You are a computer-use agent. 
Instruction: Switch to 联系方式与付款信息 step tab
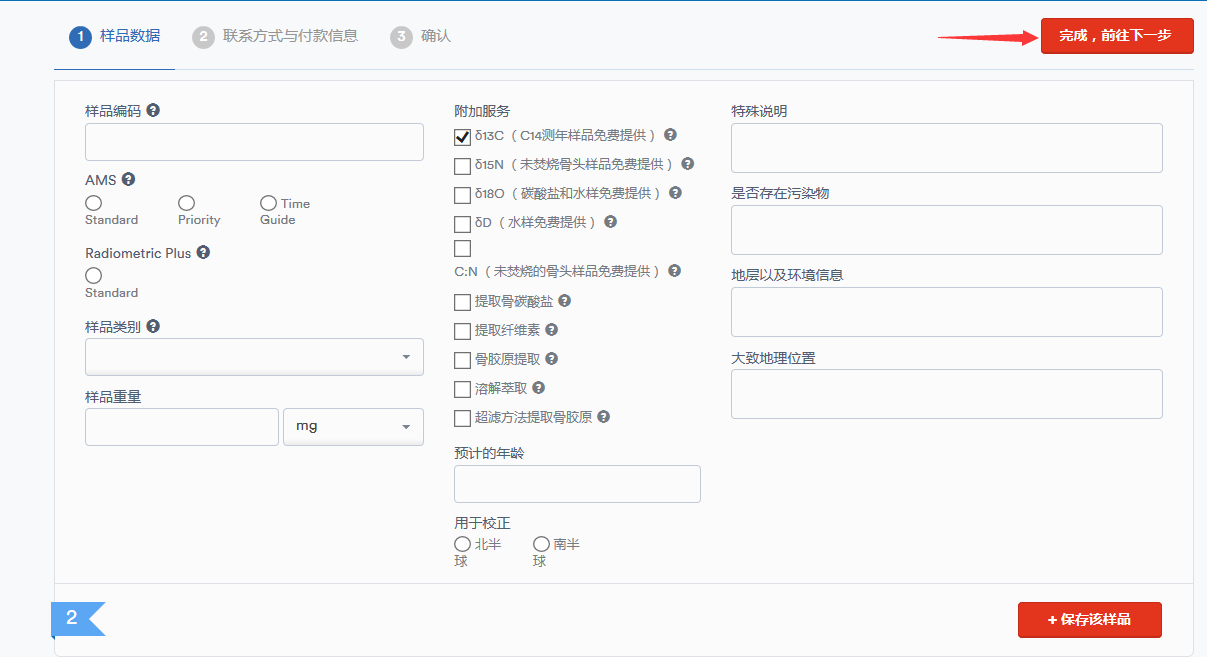[x=275, y=36]
